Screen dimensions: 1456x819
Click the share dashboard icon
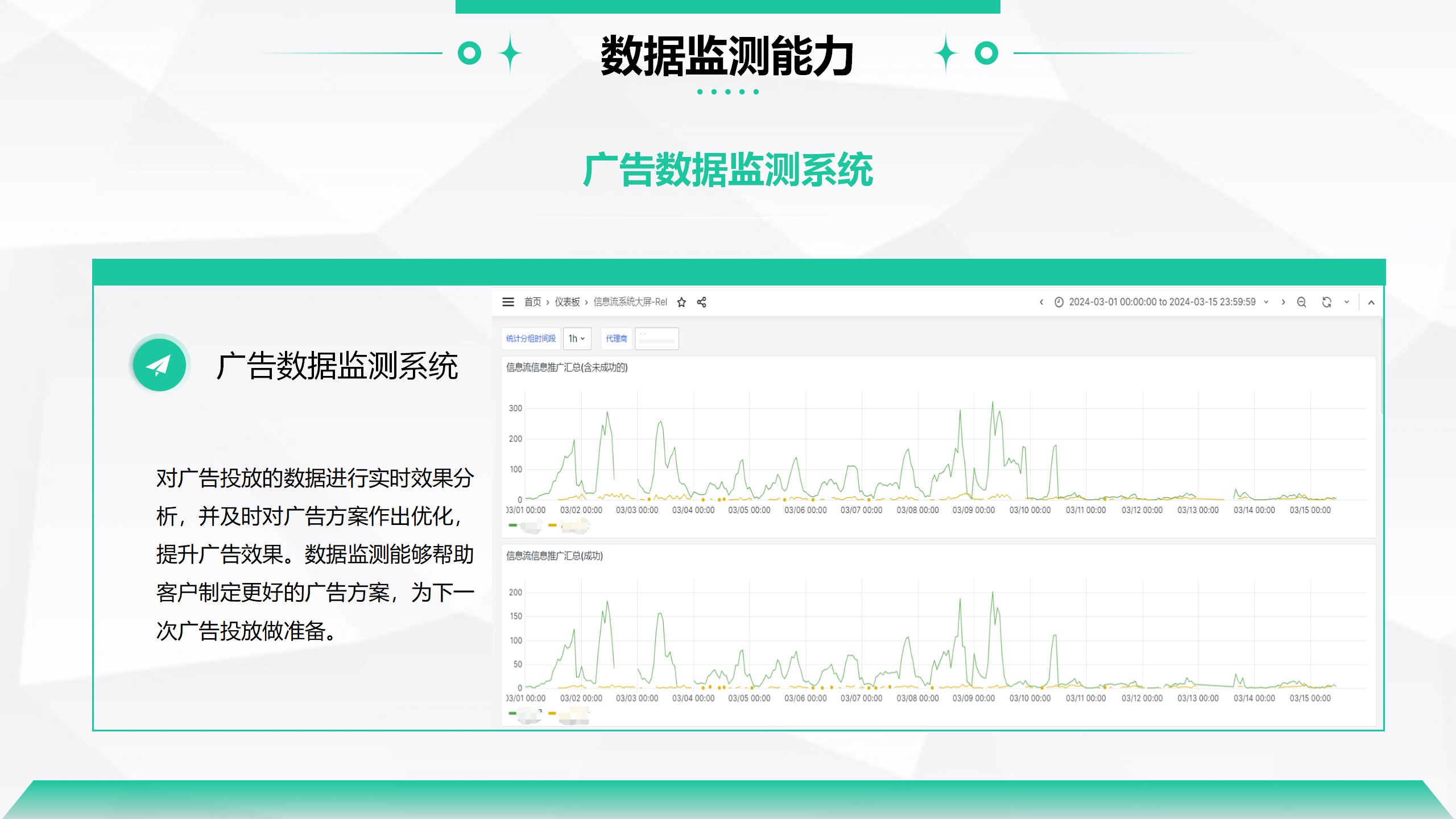pyautogui.click(x=702, y=303)
